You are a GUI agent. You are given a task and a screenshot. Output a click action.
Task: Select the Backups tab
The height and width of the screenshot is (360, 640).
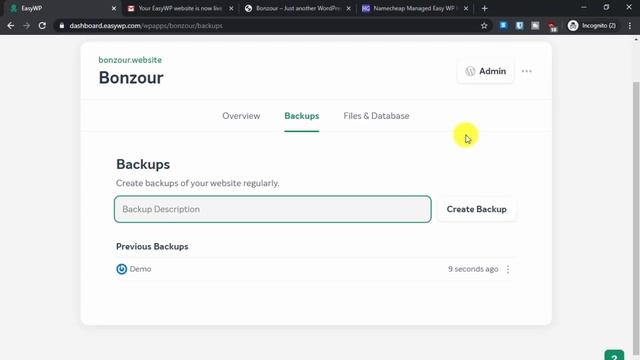click(x=302, y=116)
